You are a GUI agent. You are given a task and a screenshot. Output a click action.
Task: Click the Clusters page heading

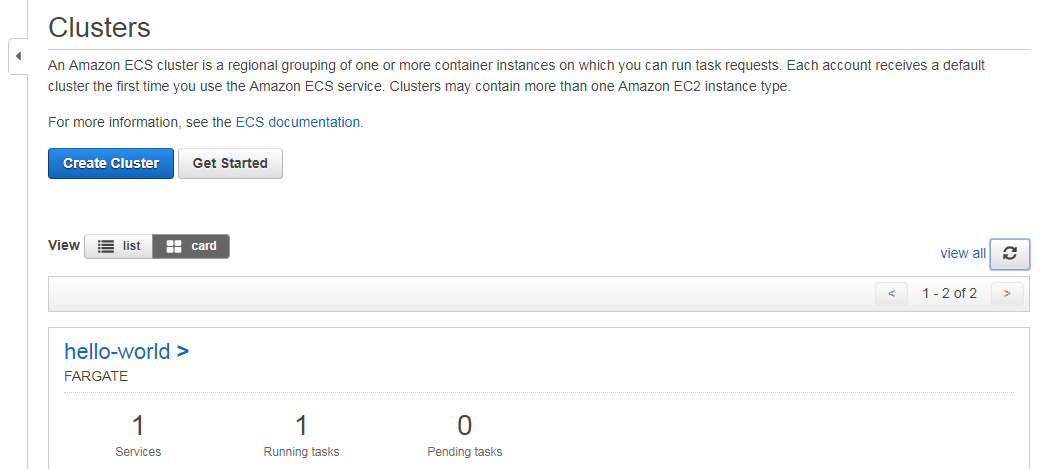99,27
